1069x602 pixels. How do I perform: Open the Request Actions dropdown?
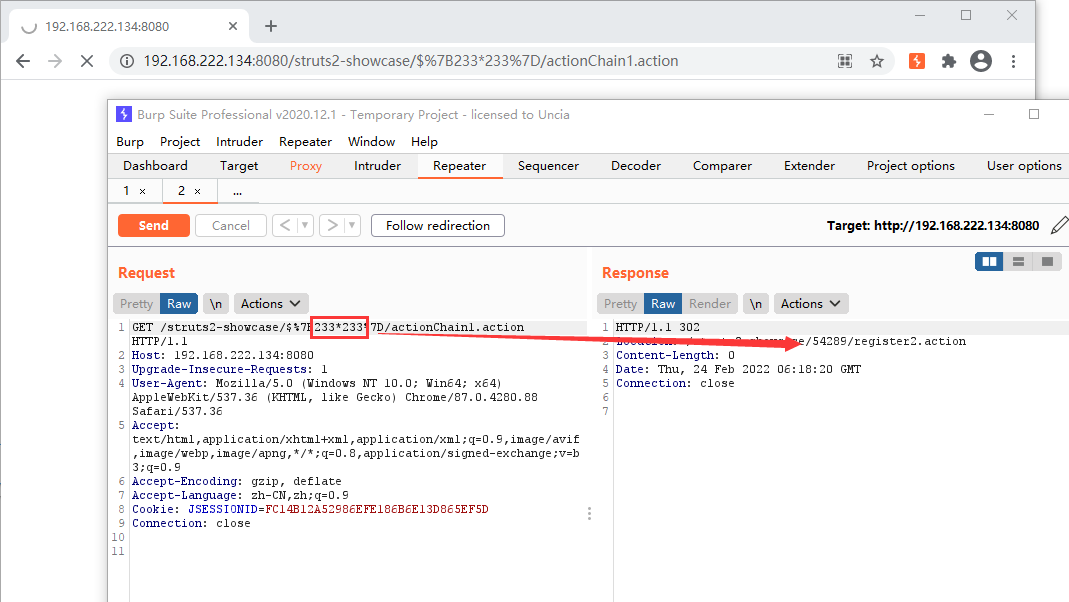tap(271, 303)
